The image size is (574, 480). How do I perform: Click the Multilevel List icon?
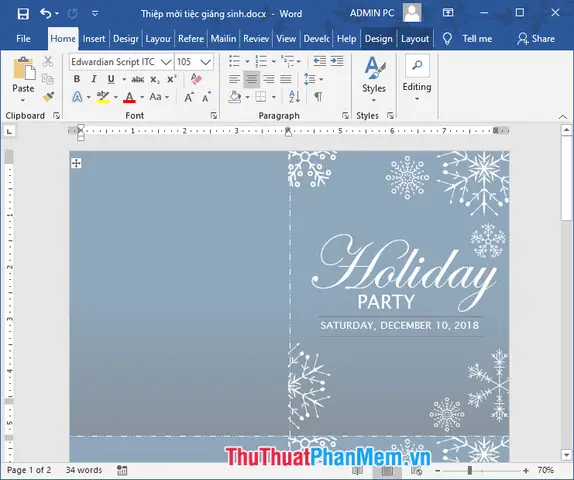(288, 61)
